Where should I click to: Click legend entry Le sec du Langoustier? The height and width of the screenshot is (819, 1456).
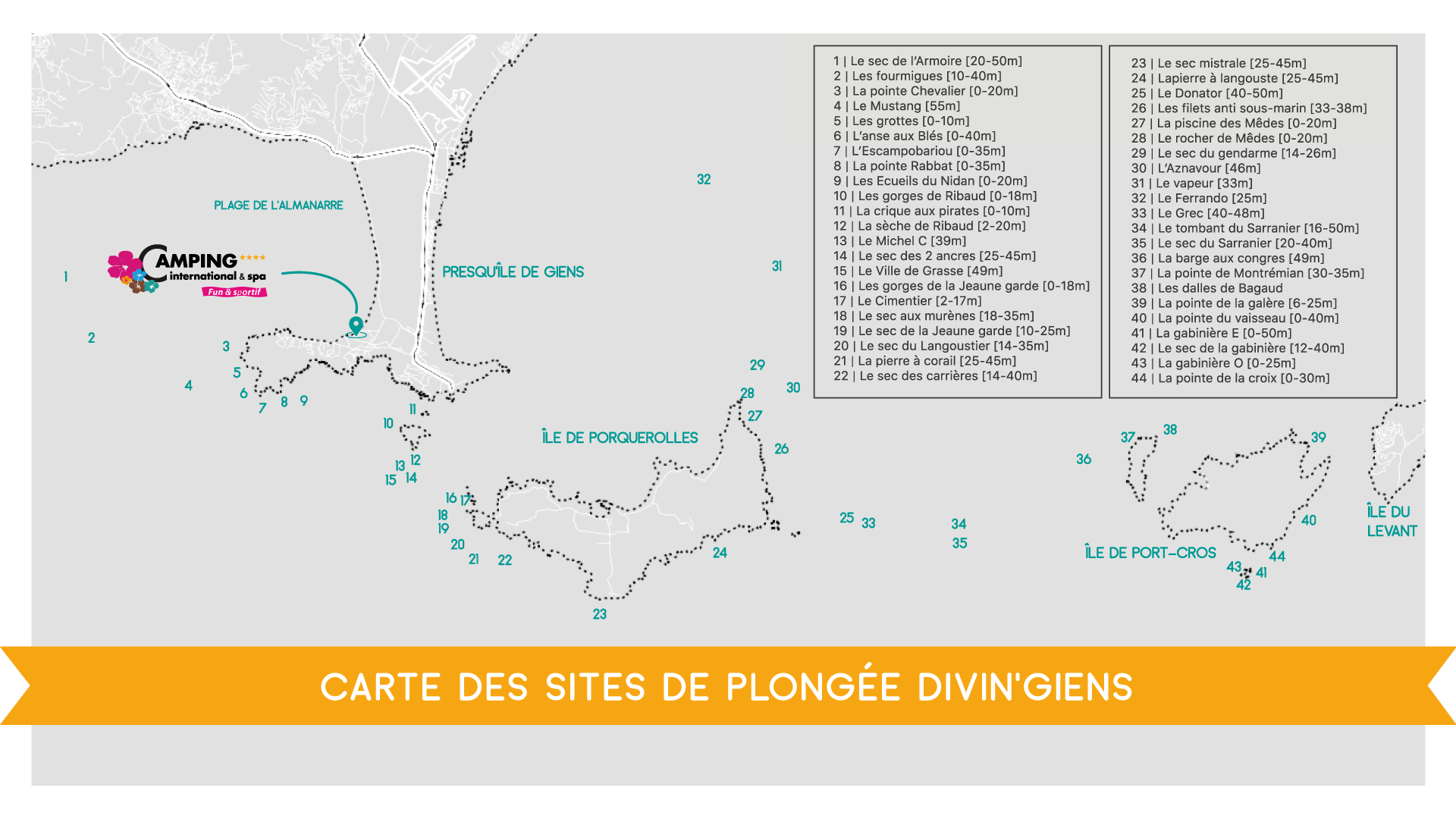(x=941, y=346)
